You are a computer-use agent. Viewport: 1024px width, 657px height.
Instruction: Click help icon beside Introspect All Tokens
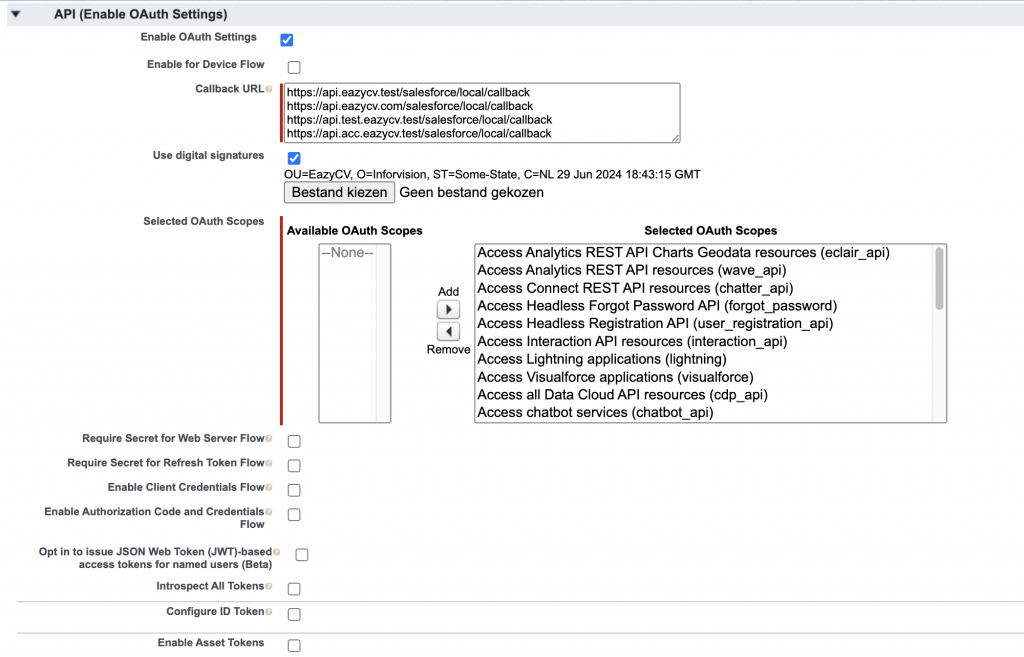[269, 587]
